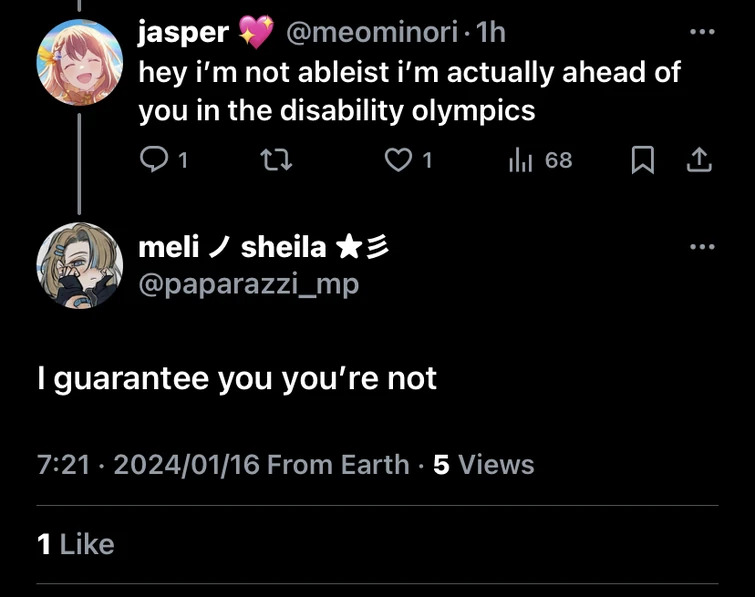
Task: Reply to jasper's tweet
Action: pyautogui.click(x=153, y=160)
